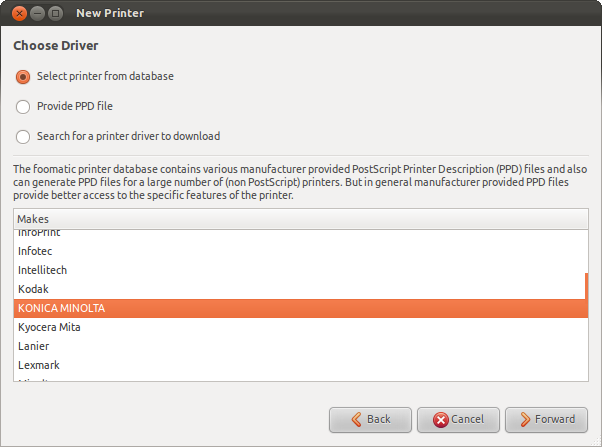The width and height of the screenshot is (602, 447).
Task: Click Forward to continue
Action: tap(546, 419)
